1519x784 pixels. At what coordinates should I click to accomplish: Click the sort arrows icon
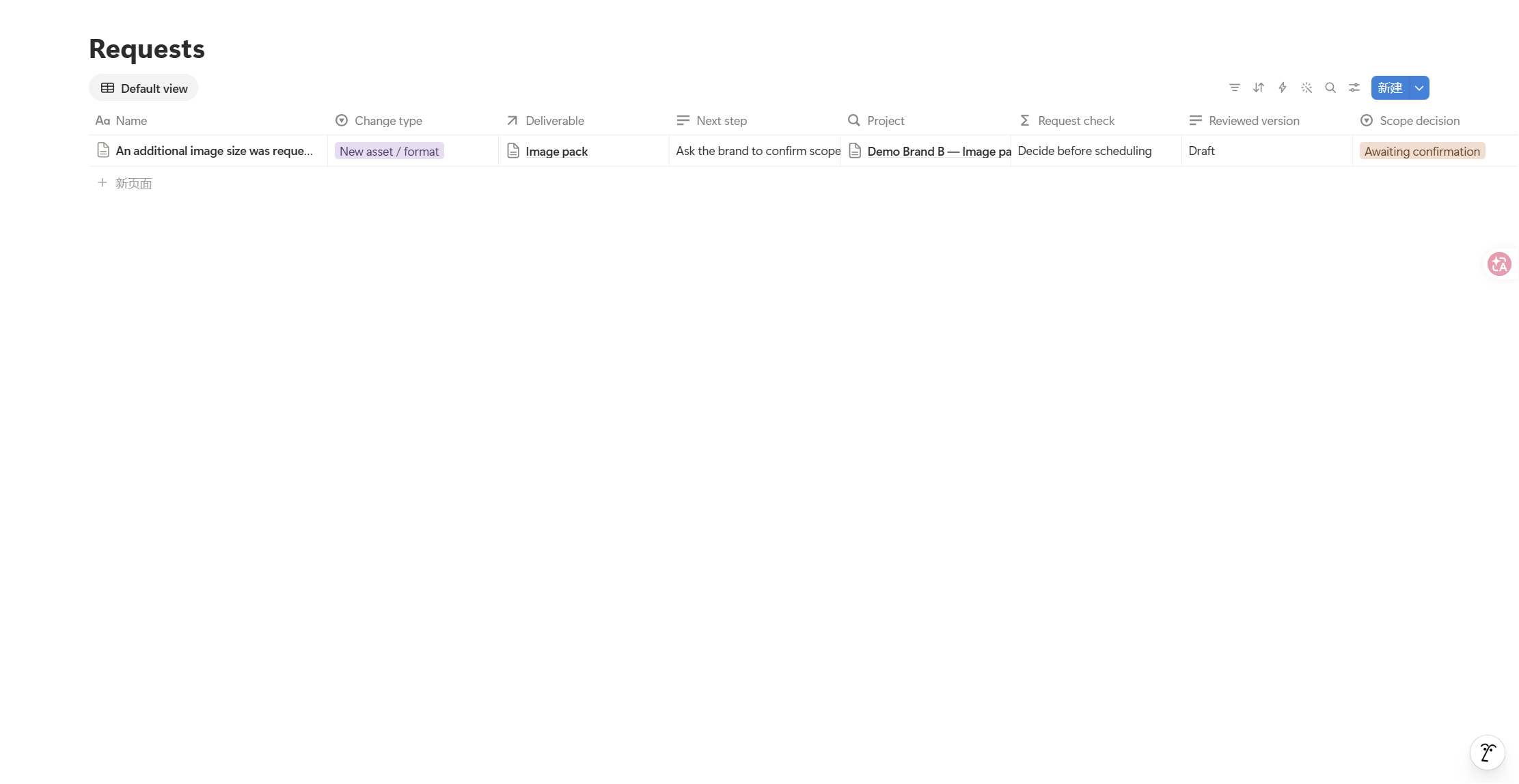point(1258,87)
